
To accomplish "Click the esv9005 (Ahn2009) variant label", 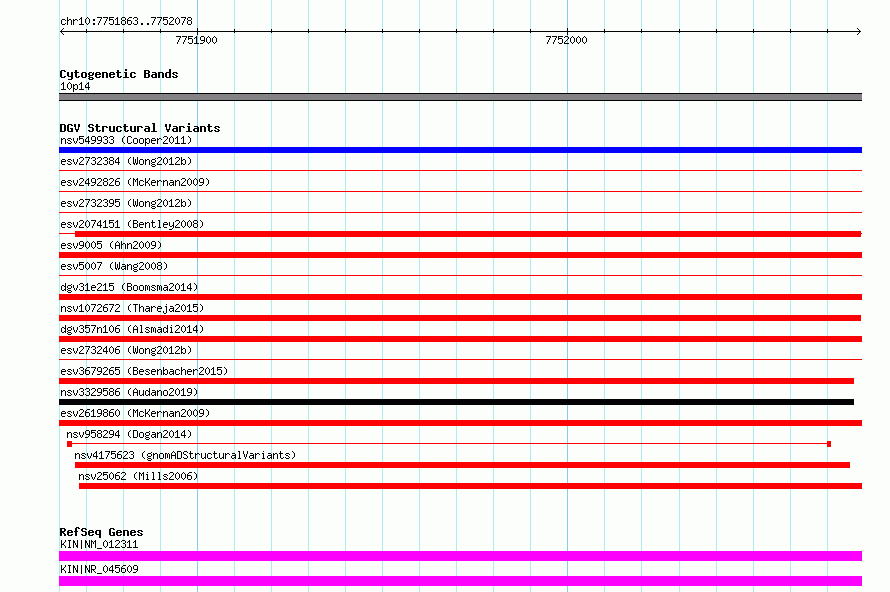I will click(x=111, y=245).
